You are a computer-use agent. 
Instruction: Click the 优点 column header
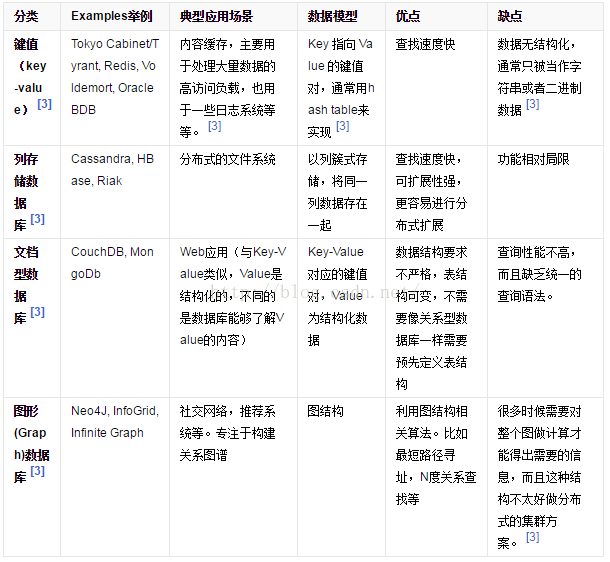tap(436, 16)
